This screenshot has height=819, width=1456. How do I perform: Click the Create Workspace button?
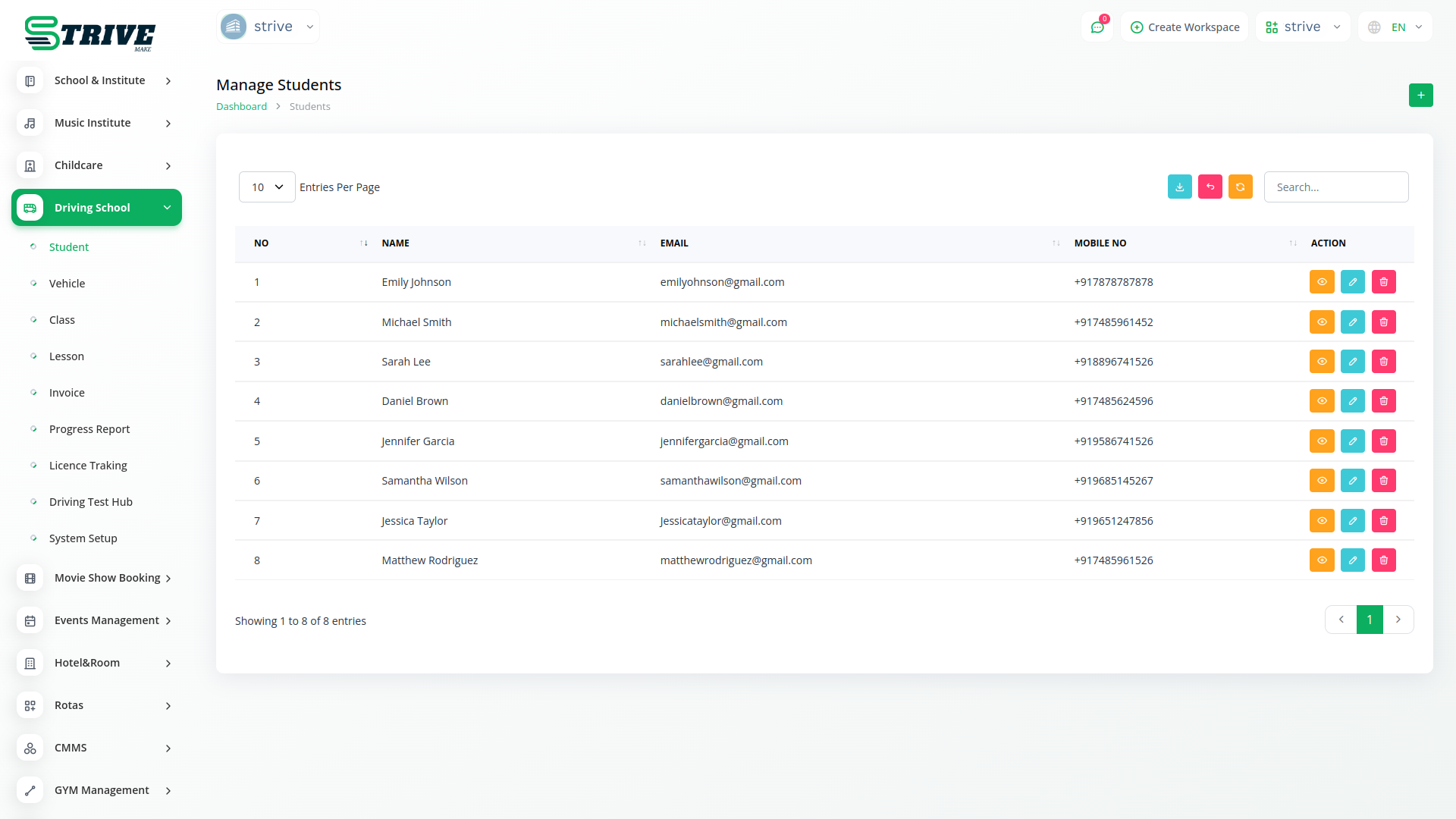point(1185,27)
